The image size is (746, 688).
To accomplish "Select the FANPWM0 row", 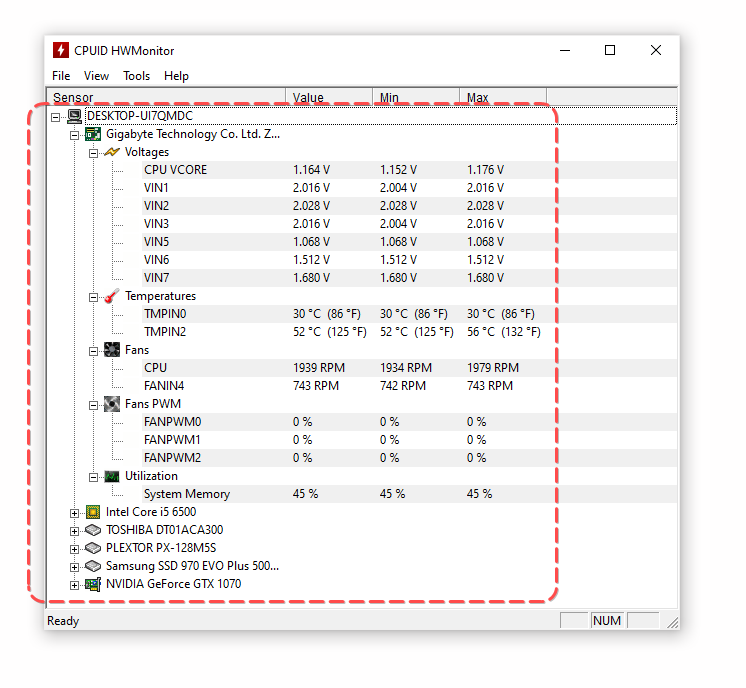I will (409, 422).
